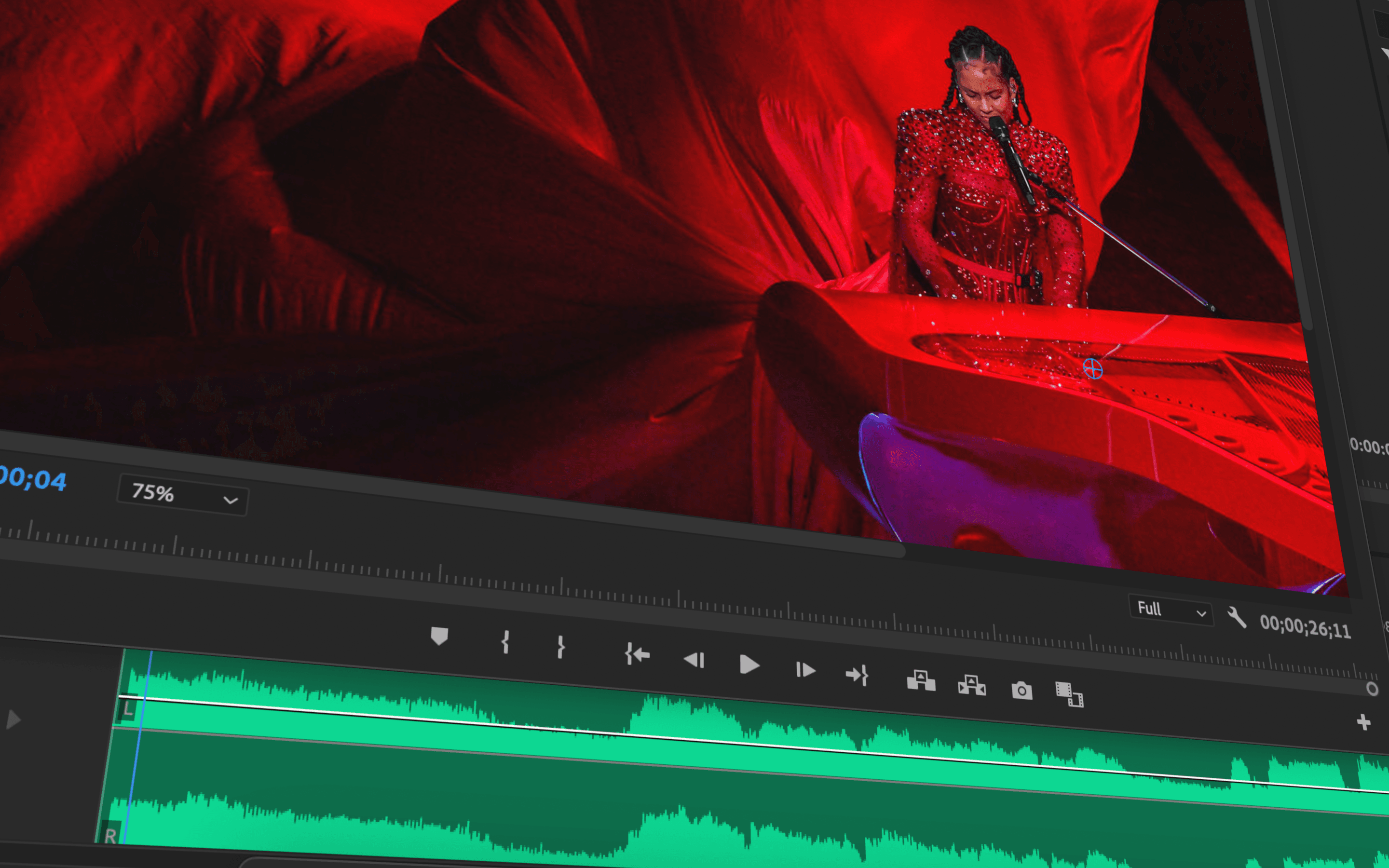The image size is (1389, 868).
Task: Click the Extract icon in monitor controls
Action: click(x=971, y=685)
